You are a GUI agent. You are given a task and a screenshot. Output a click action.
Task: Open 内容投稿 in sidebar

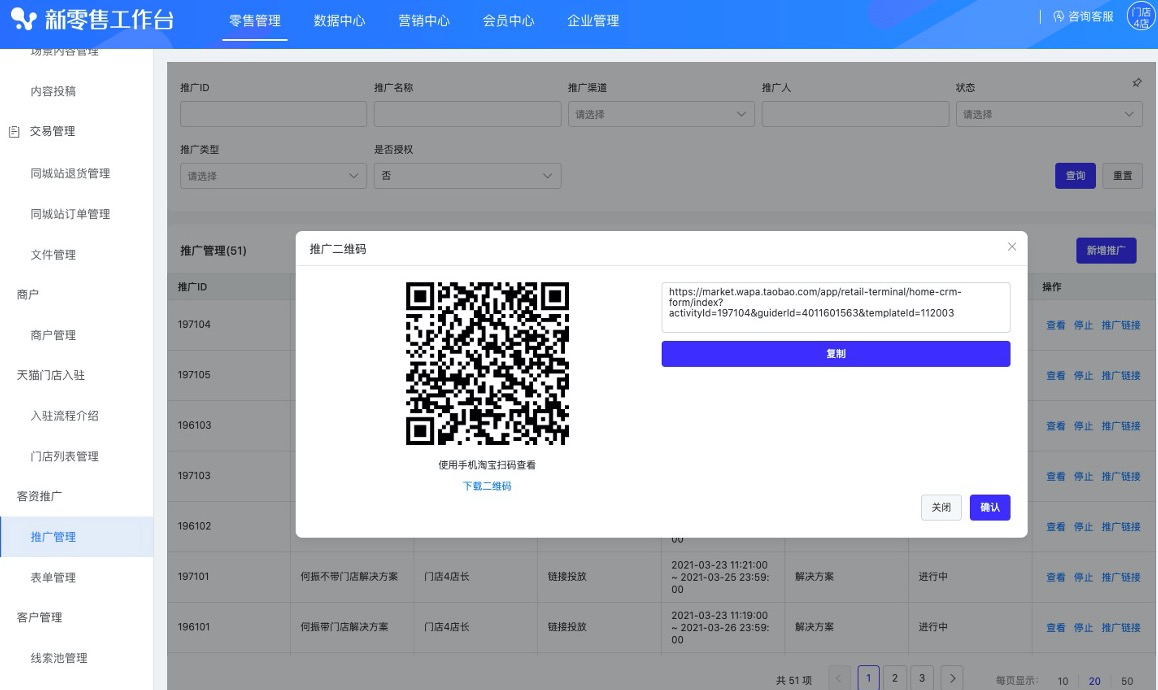coord(53,91)
